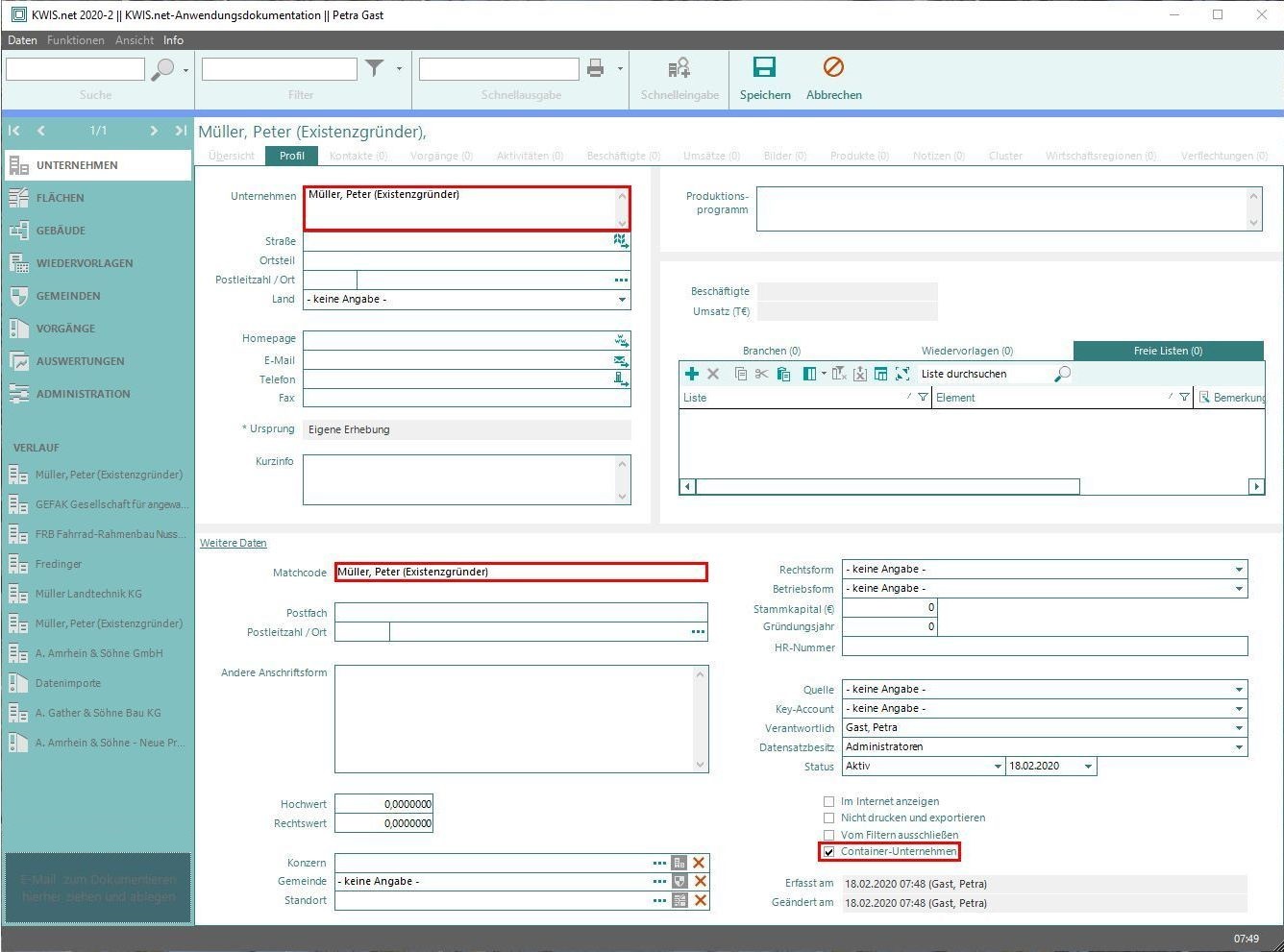Open the Info menu
The image size is (1284, 952).
click(x=173, y=40)
